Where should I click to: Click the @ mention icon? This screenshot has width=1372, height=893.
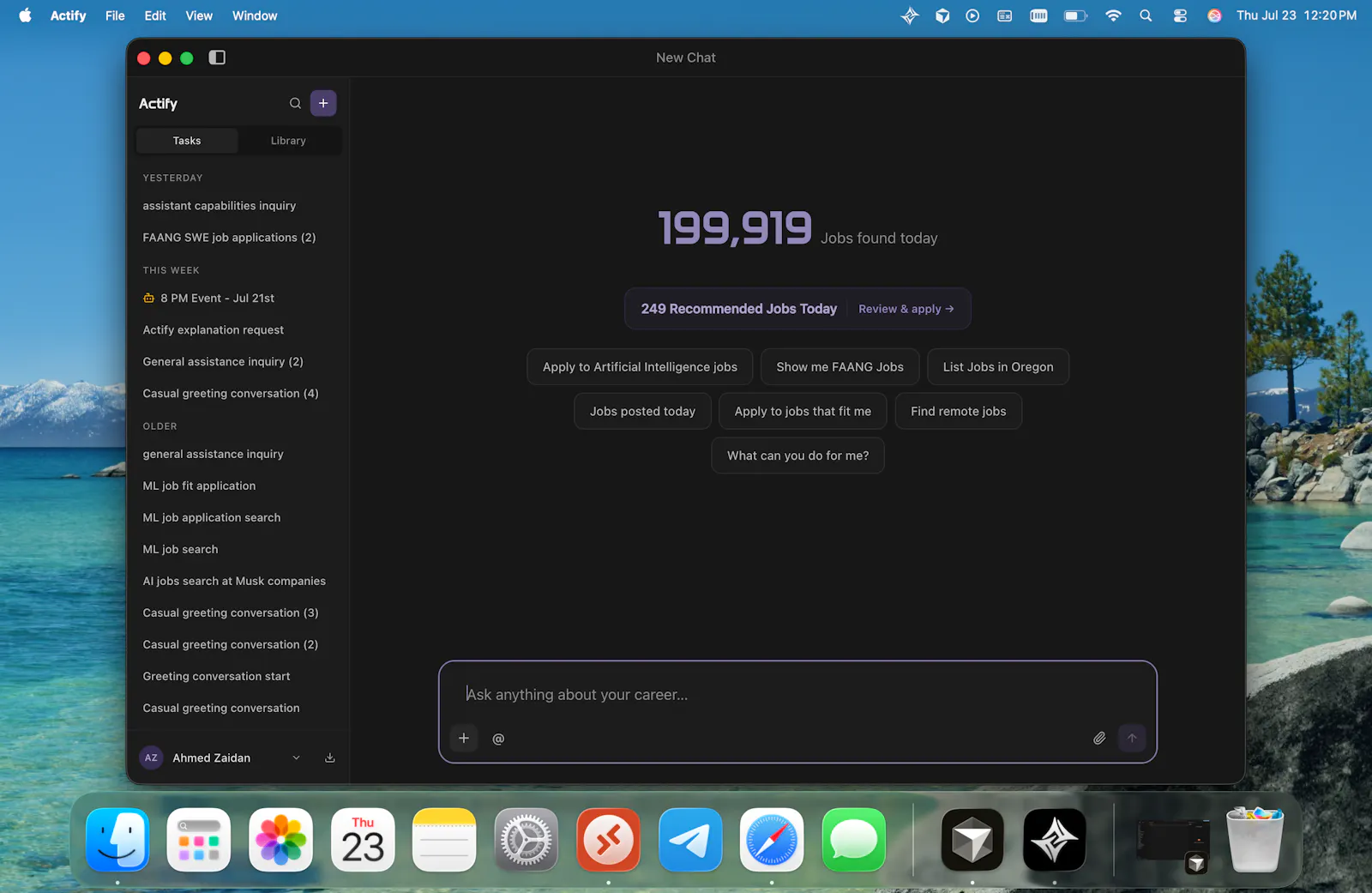498,739
